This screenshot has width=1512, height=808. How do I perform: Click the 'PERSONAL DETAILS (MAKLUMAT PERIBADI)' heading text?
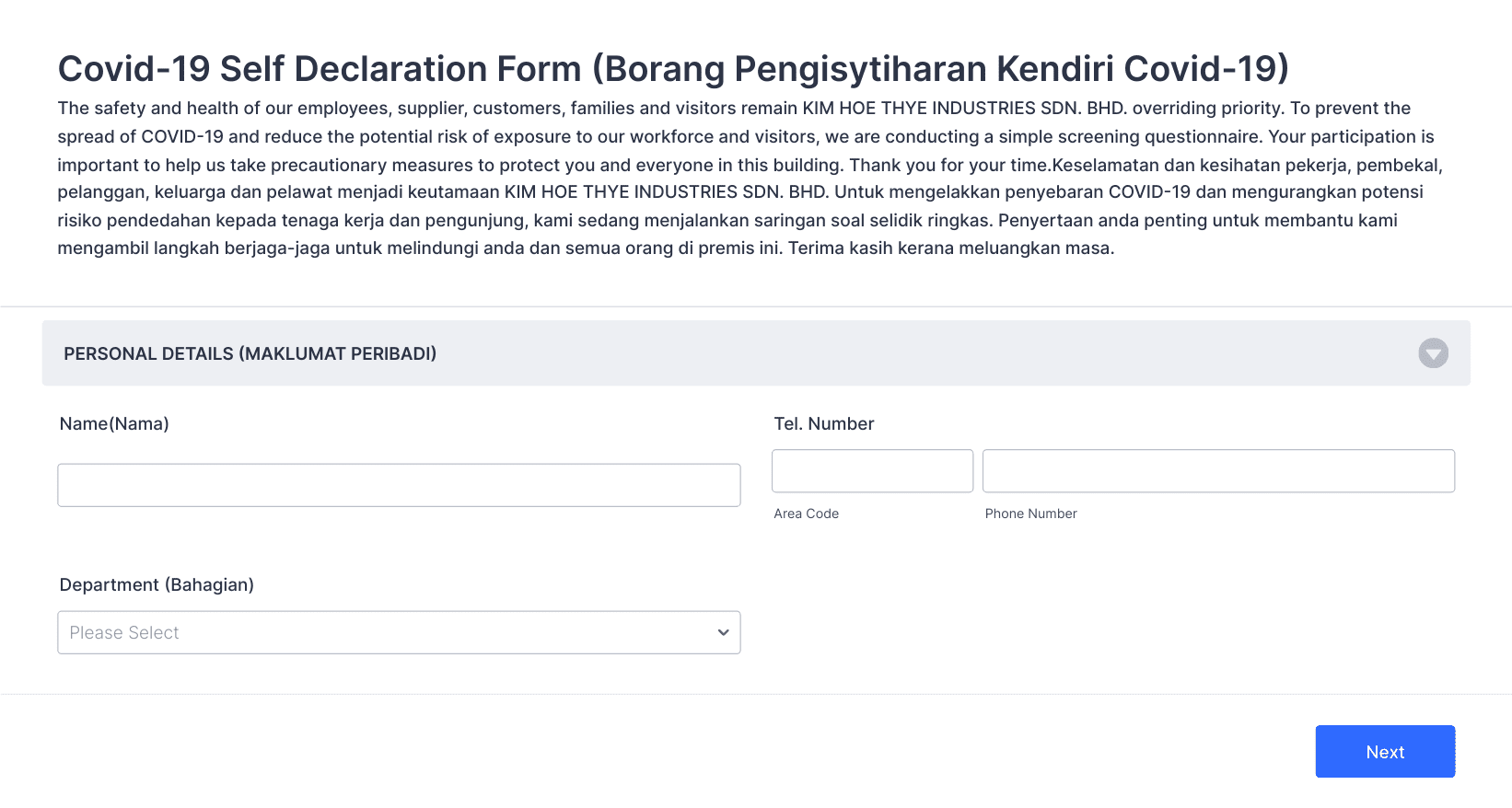pos(250,353)
